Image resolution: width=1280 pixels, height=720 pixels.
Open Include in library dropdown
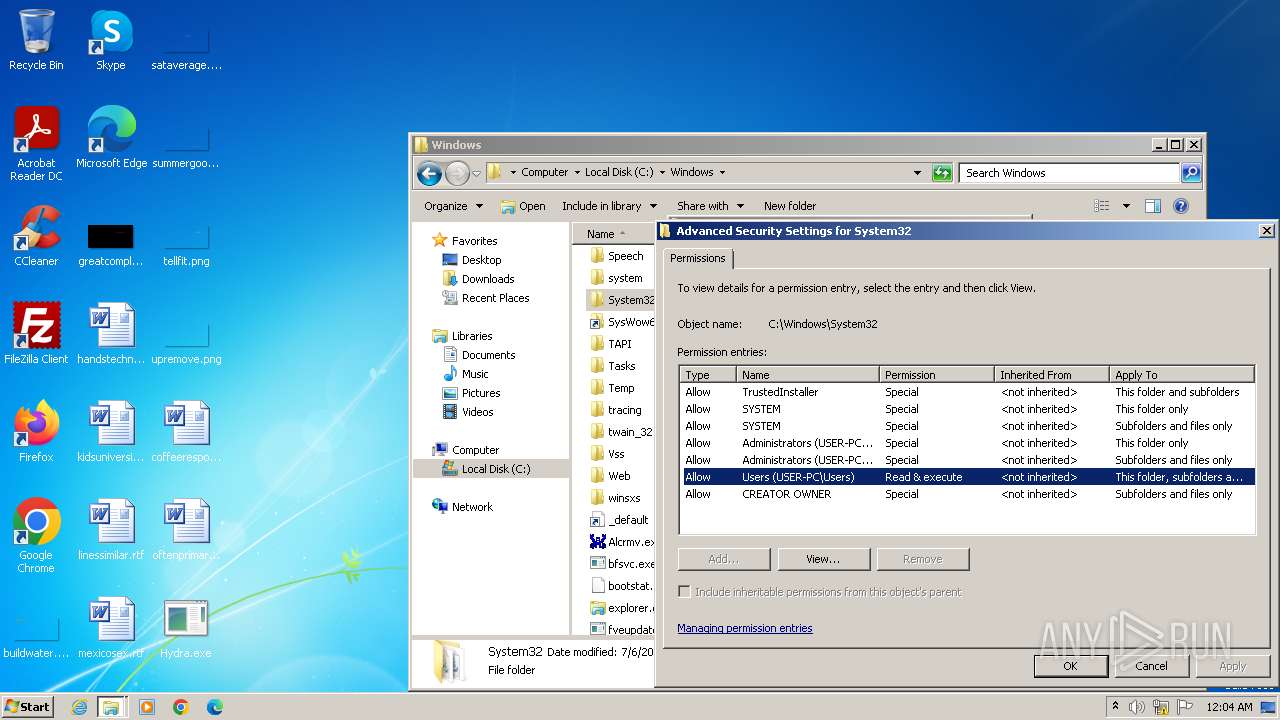tap(609, 206)
